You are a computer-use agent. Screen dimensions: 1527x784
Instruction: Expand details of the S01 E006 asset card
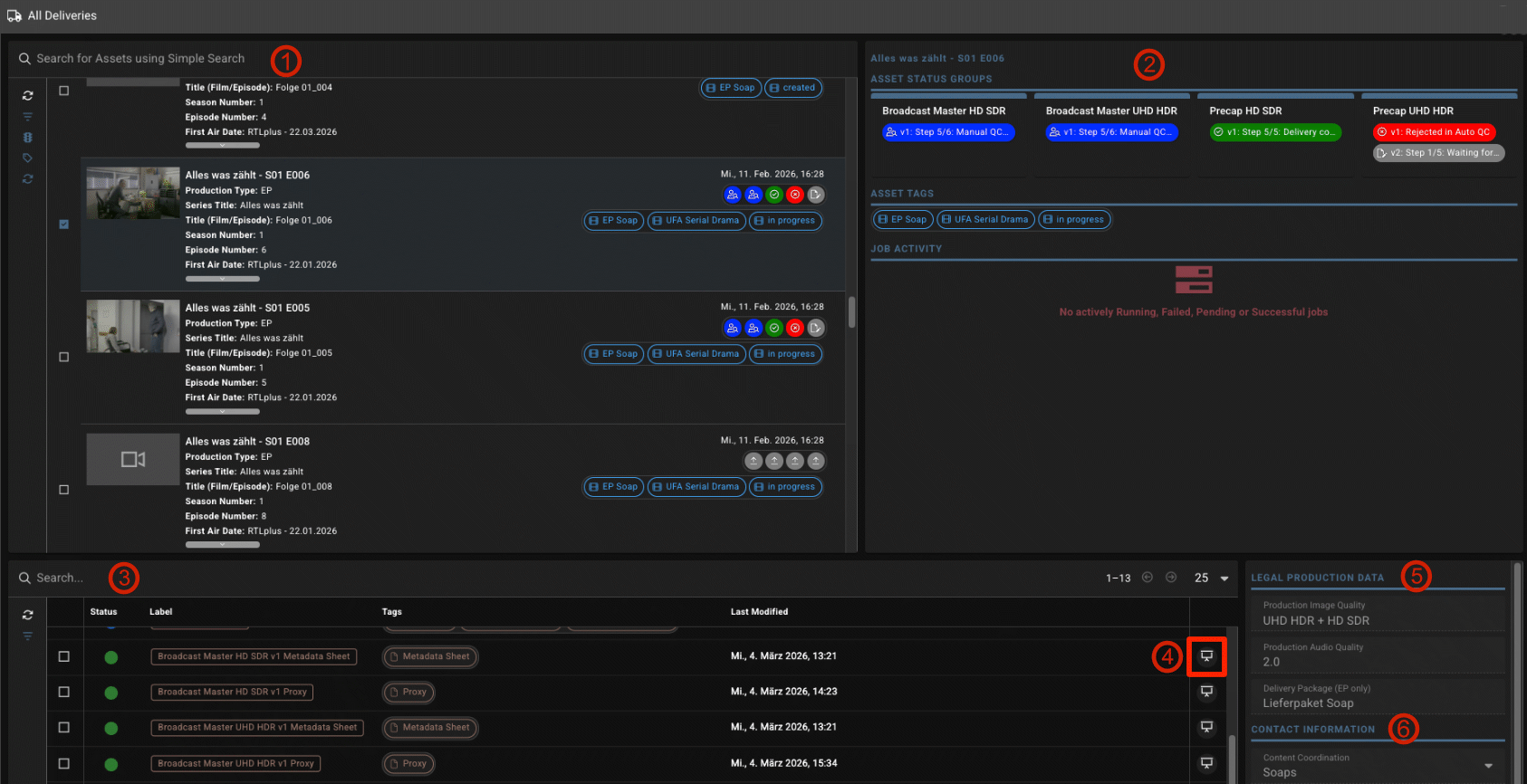(x=222, y=279)
